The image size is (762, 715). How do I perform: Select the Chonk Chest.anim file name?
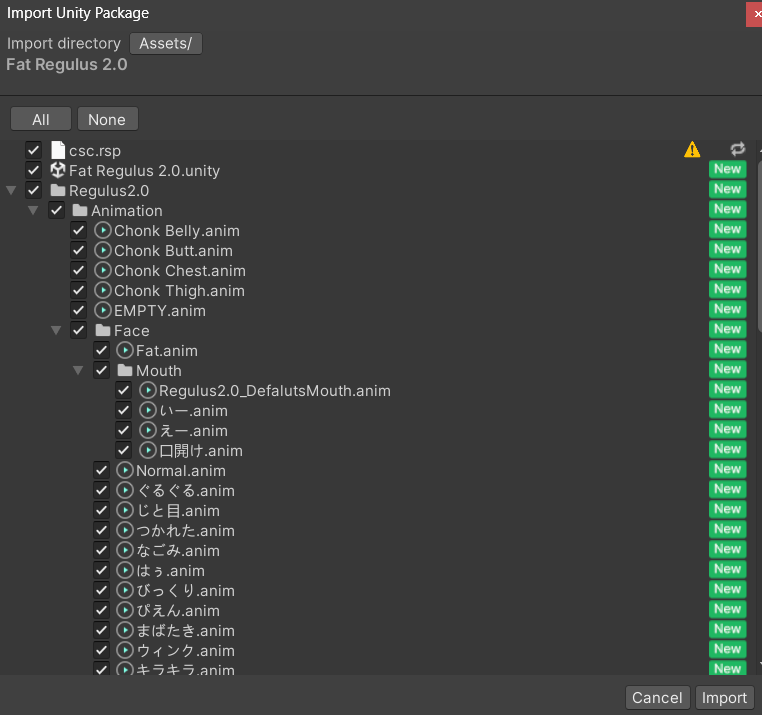pos(180,270)
